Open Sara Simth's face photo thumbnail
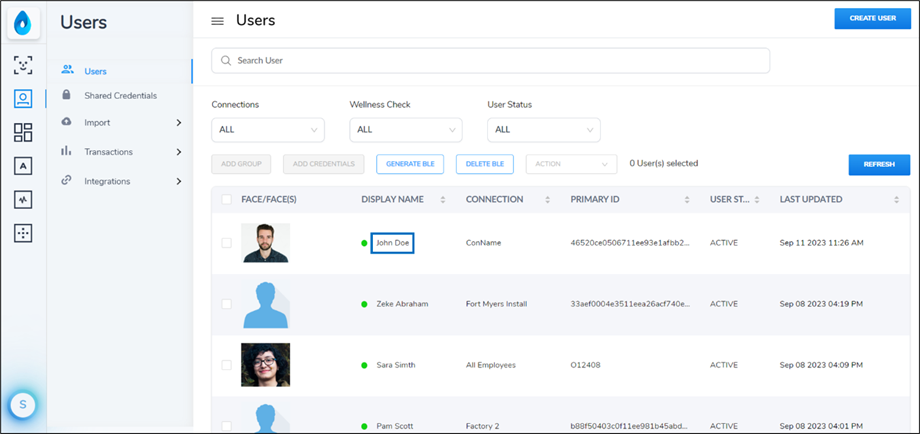Screen dimensions: 920x434 tap(265, 365)
